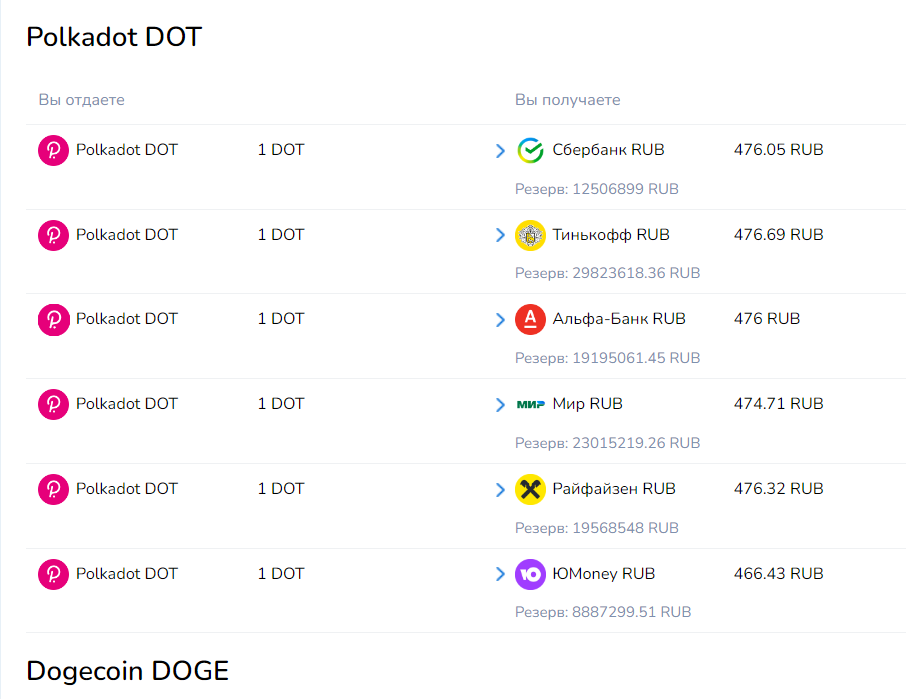Click the Polkadot icon in the Мир row
Screen dimensions: 906x699
pos(53,404)
